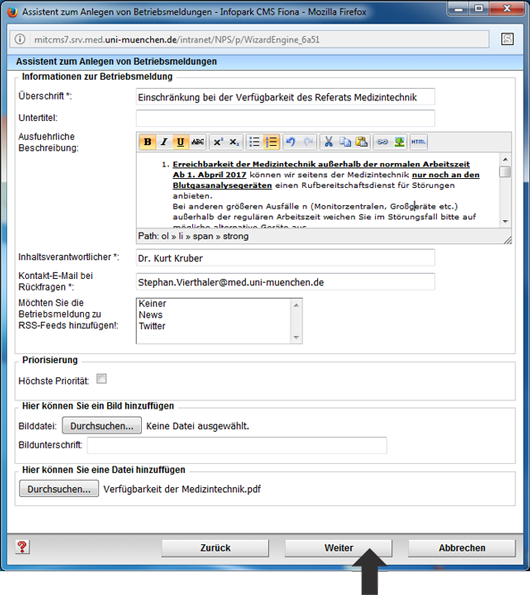This screenshot has width=530, height=595.
Task: Focus the Untertitel input field
Action: coord(285,118)
